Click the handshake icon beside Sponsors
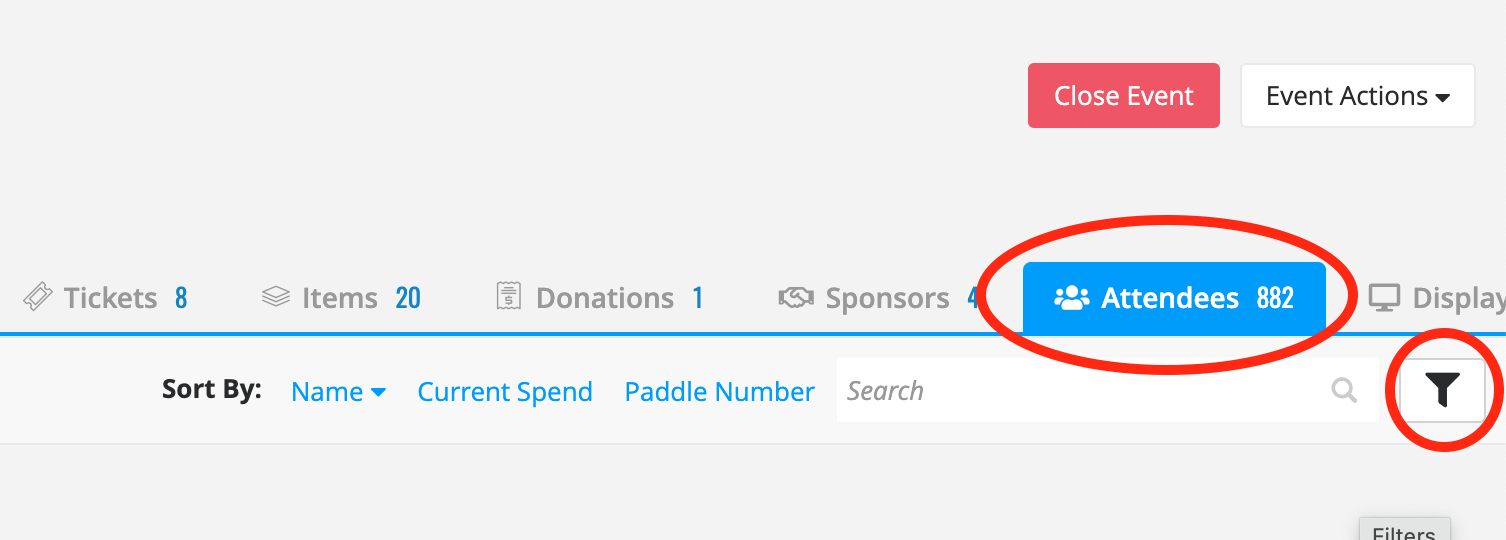Screen dimensions: 1506x540 (x=796, y=297)
